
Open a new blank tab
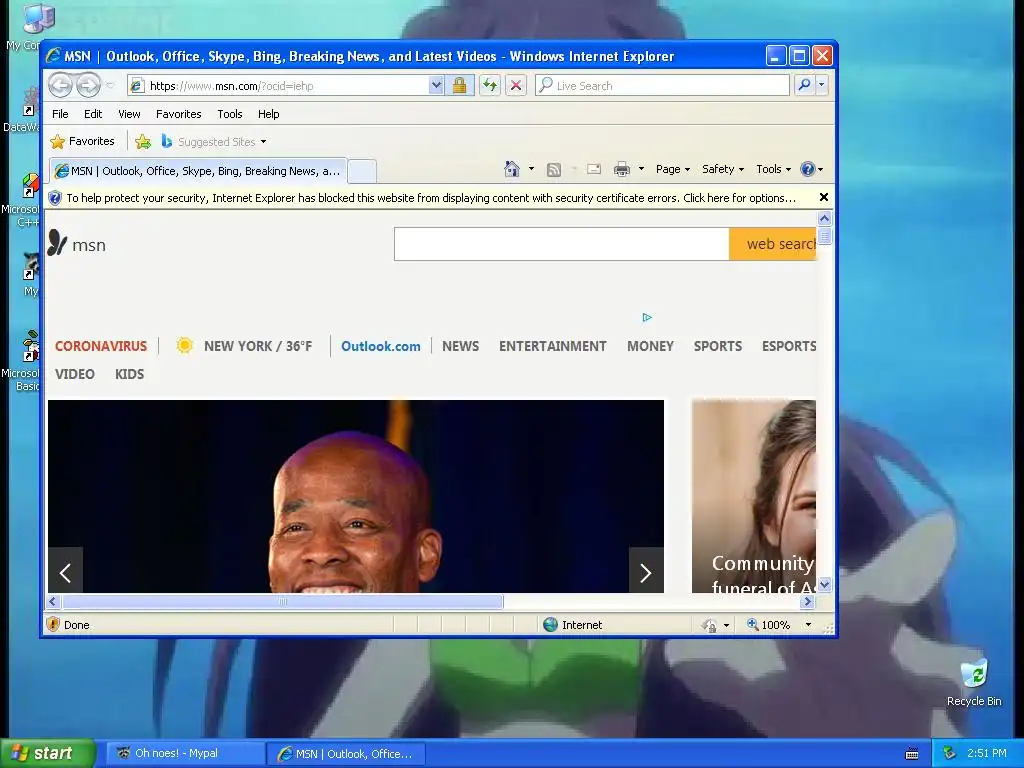(x=362, y=171)
